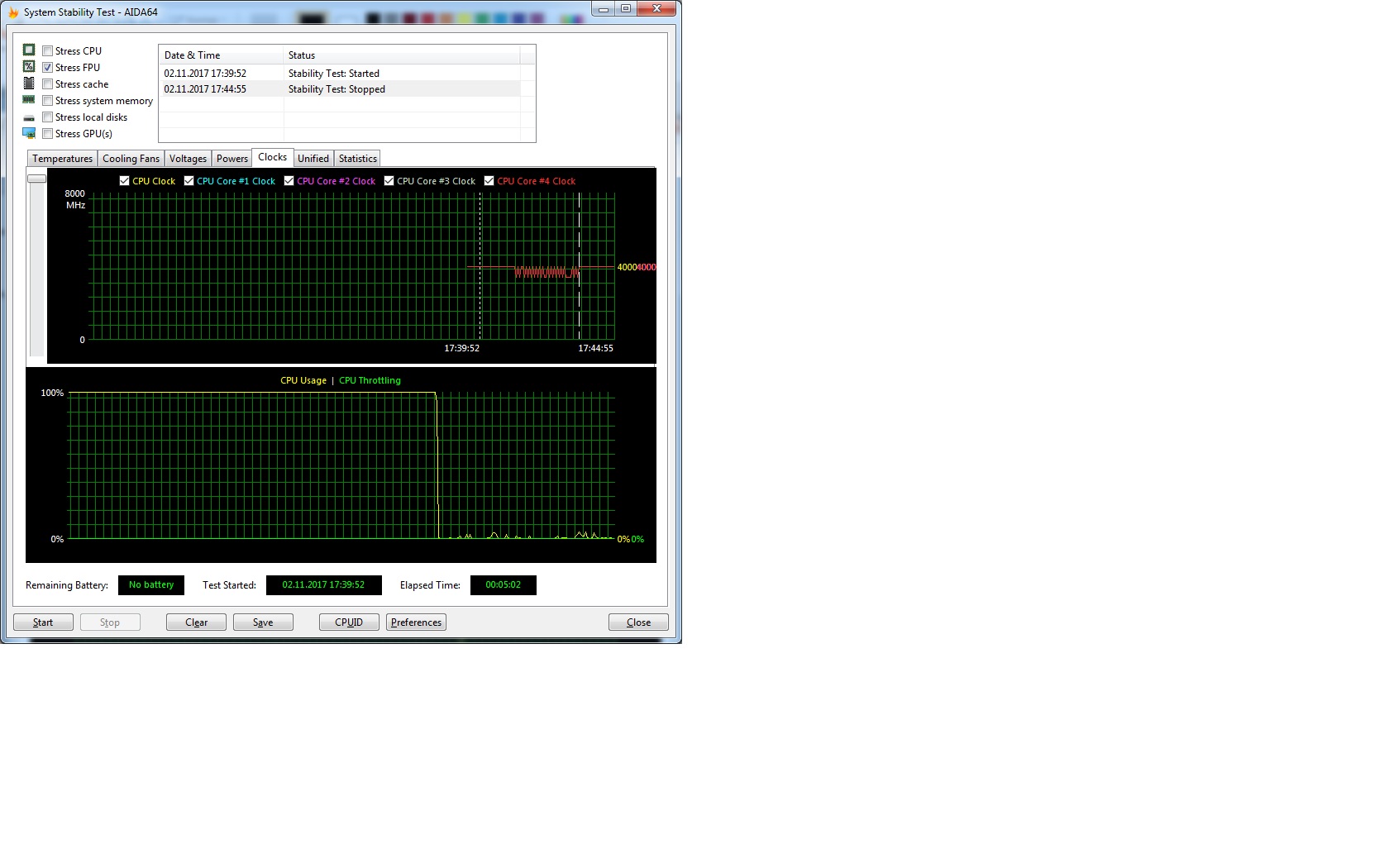Screen dimensions: 1389x868
Task: Click the Status column header
Action: pyautogui.click(x=402, y=55)
